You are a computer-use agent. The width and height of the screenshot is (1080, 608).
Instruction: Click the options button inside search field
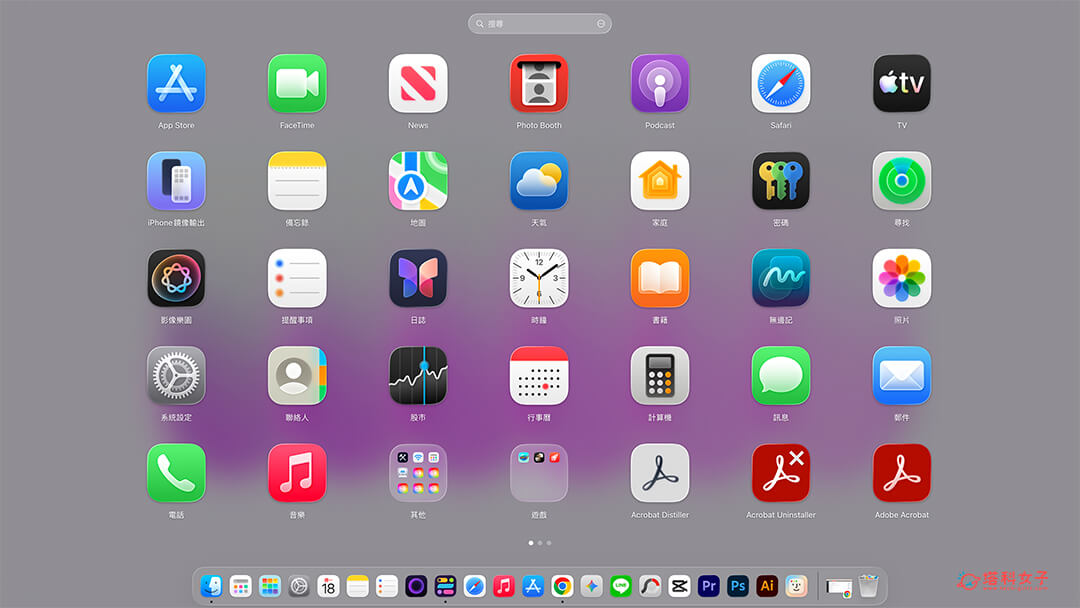[601, 23]
